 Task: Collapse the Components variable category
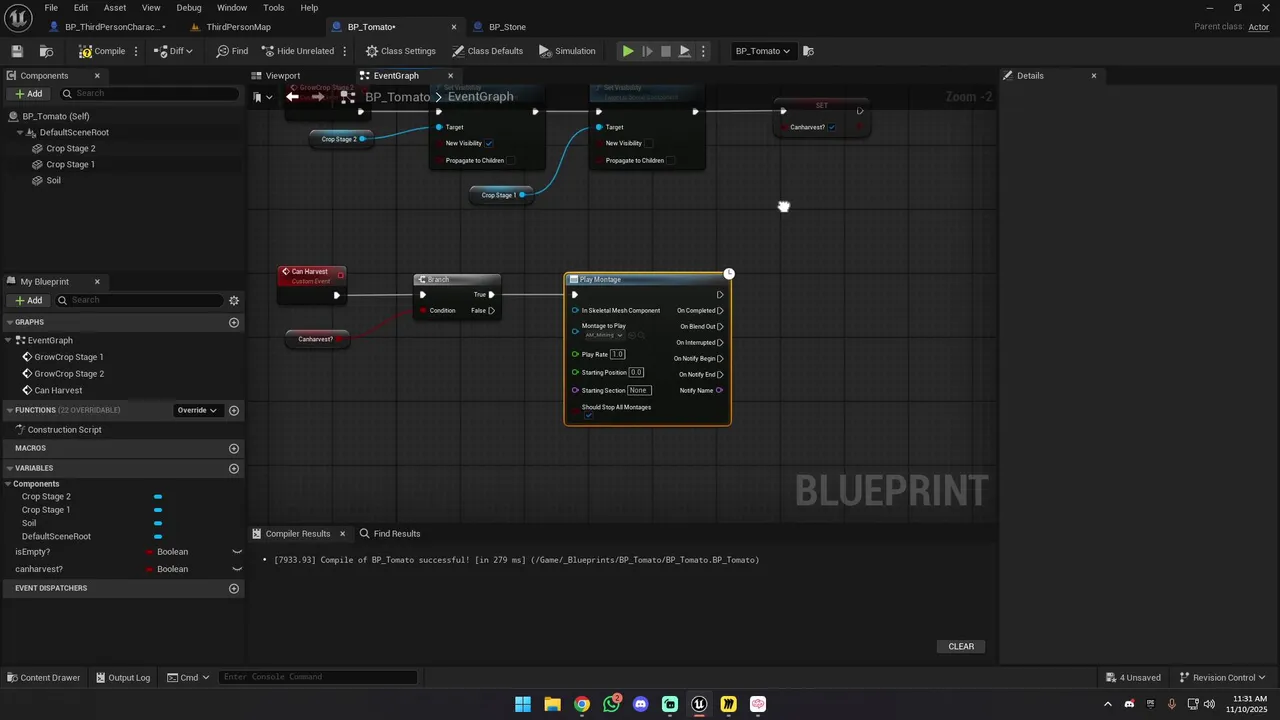click(x=8, y=484)
